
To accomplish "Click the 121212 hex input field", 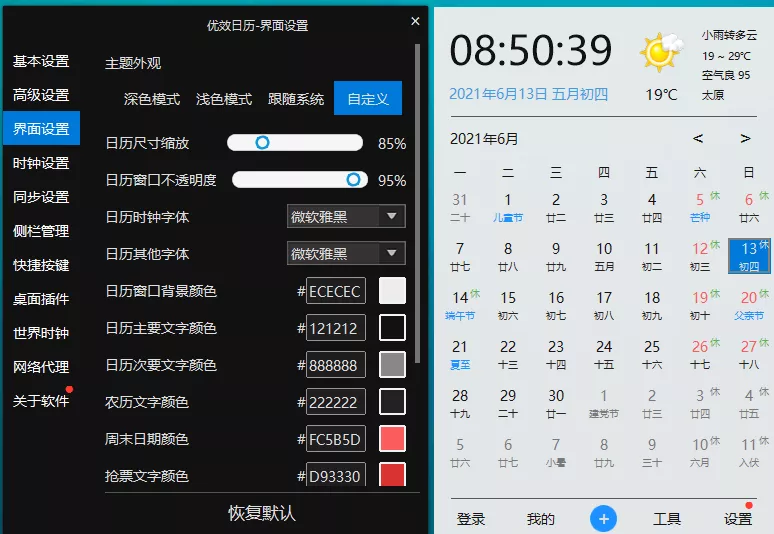I will (336, 328).
